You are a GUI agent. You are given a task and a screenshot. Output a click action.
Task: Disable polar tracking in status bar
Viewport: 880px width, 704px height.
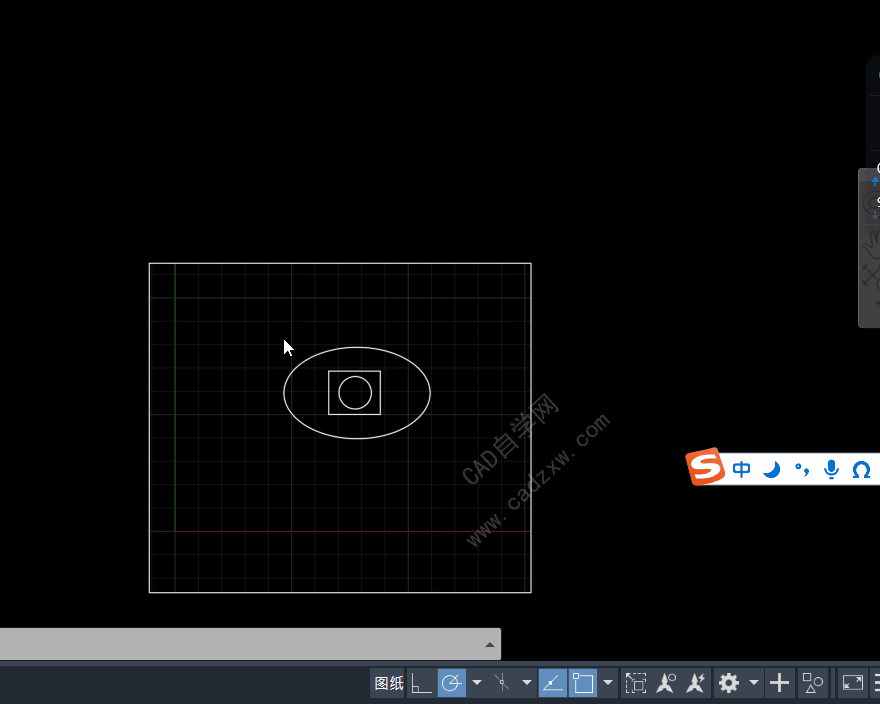pos(452,683)
